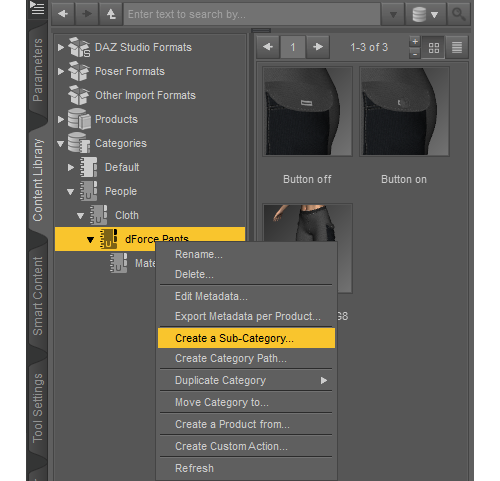Open Duplicate Category submenu

[x=247, y=380]
